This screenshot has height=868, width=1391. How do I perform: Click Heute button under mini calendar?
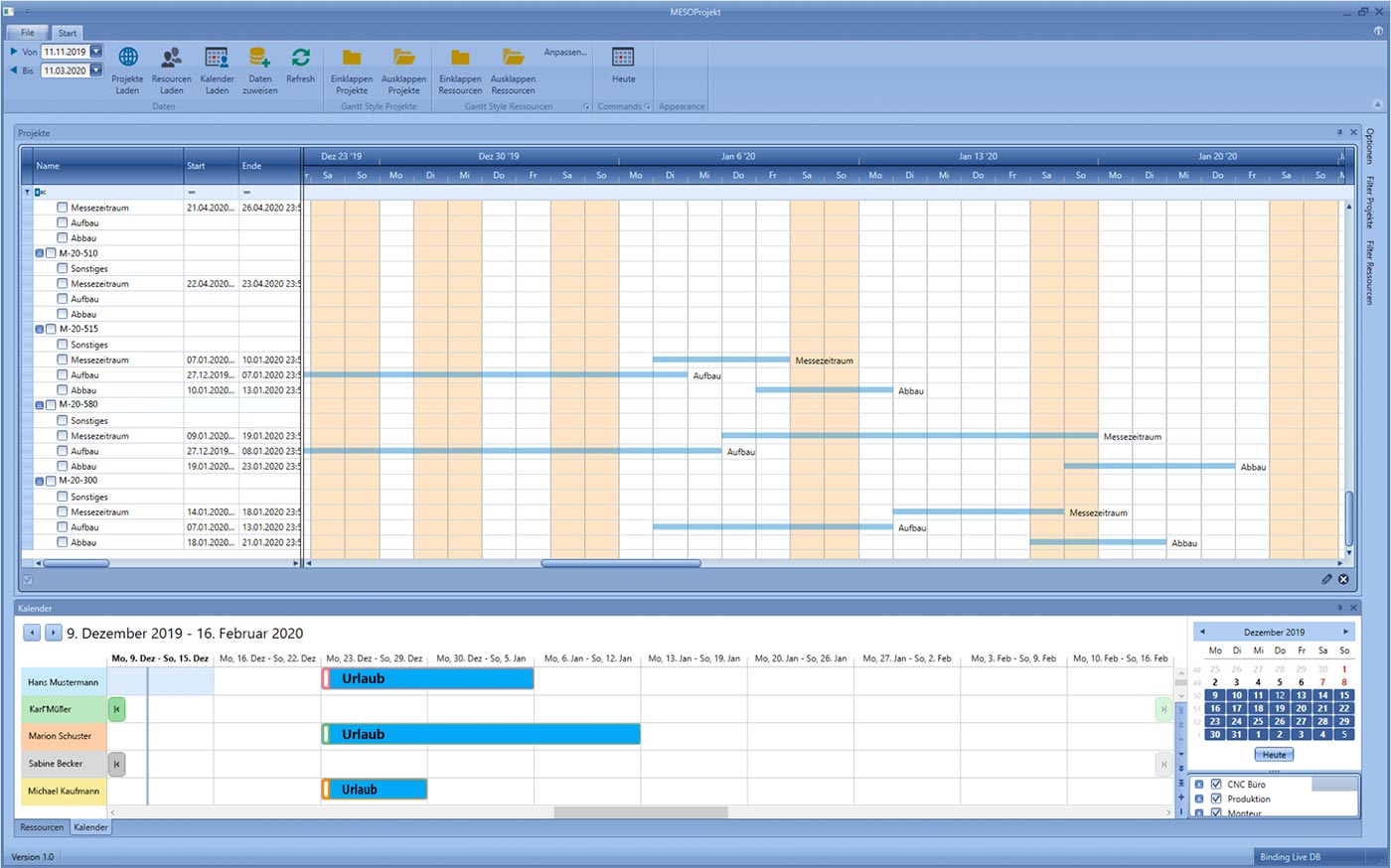coord(1274,755)
